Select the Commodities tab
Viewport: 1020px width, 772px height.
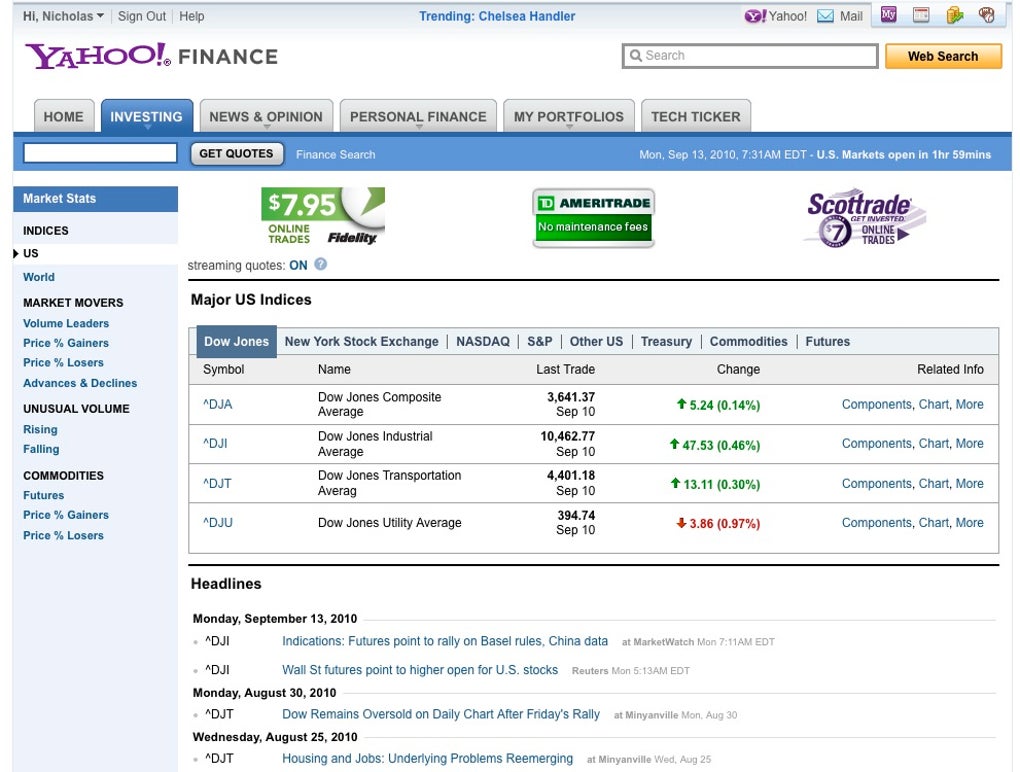click(x=748, y=341)
